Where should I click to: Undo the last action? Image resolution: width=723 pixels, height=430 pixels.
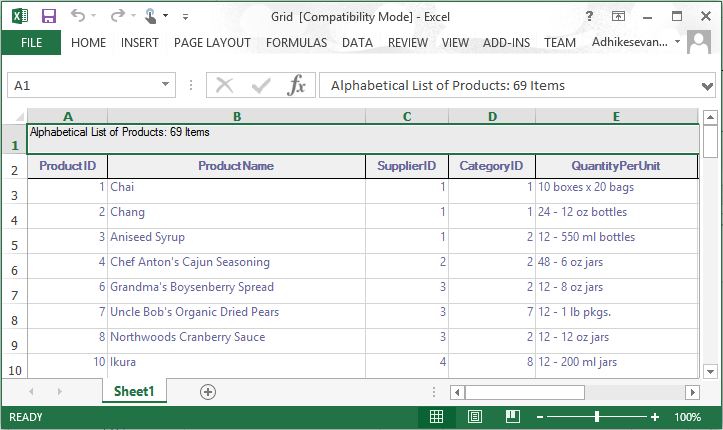77,16
